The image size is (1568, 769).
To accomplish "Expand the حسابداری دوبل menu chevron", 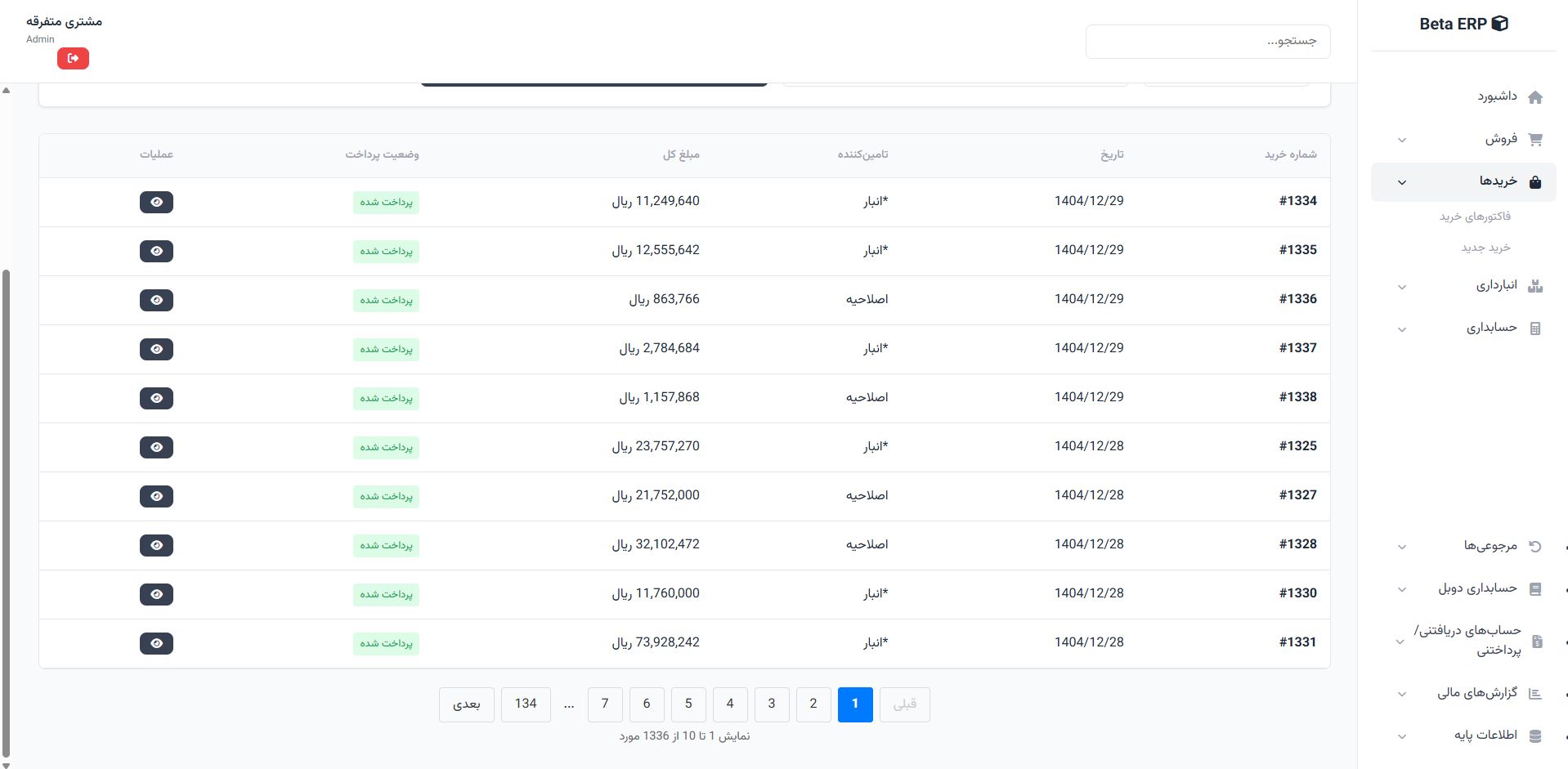I will [1402, 589].
